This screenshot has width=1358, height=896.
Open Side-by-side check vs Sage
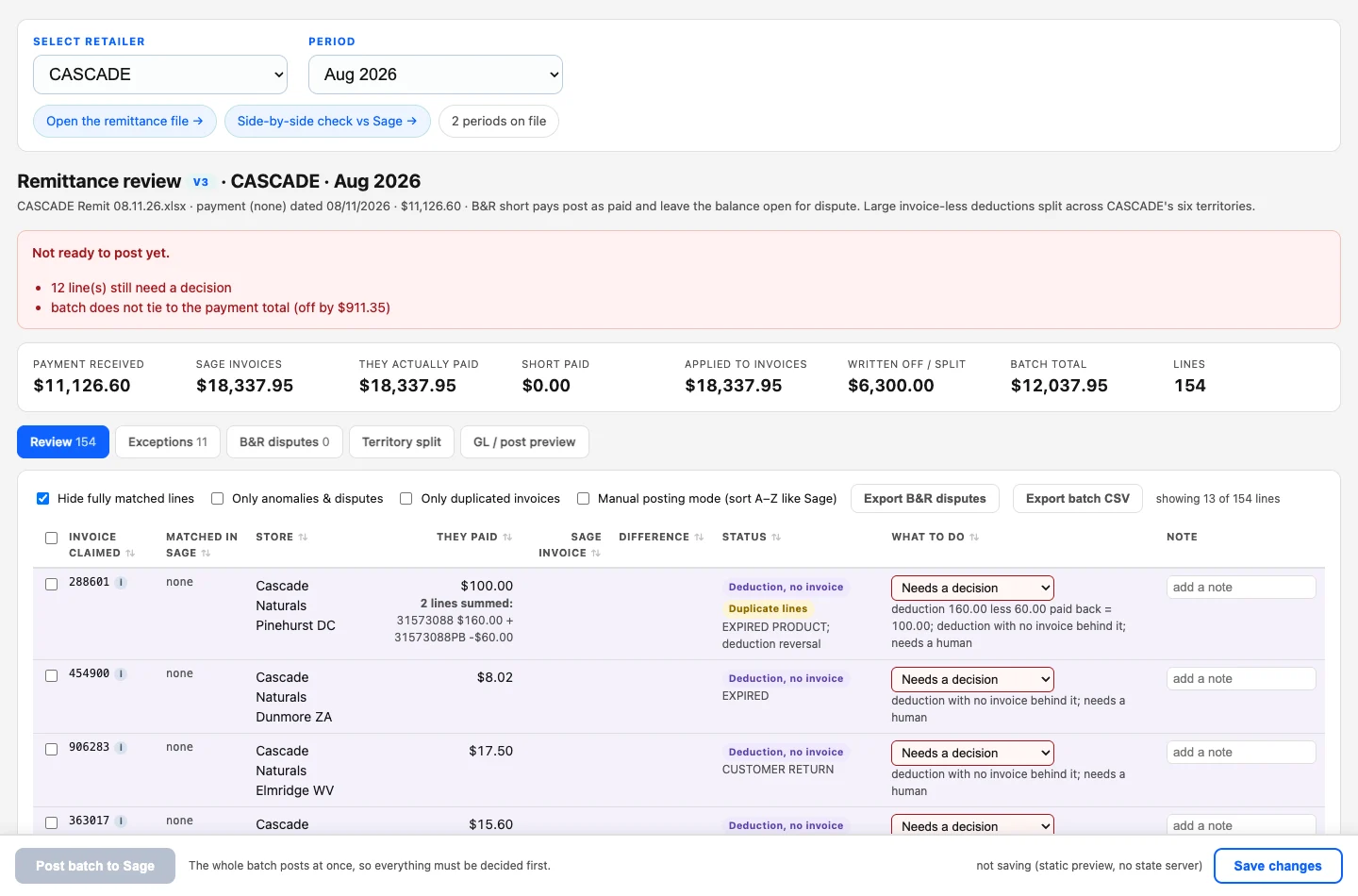pos(327,121)
